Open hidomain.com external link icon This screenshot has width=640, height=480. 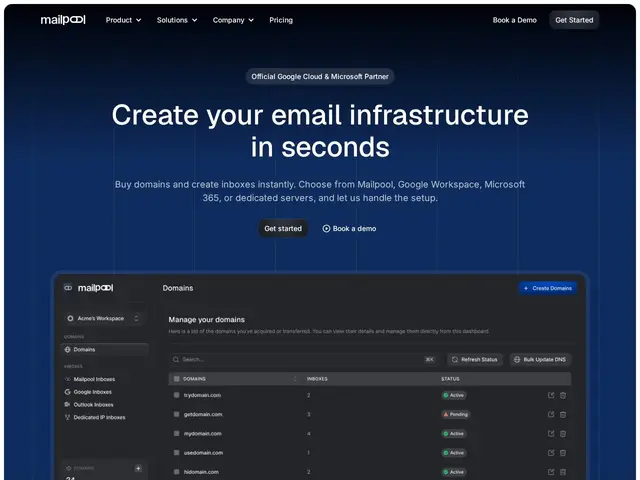pyautogui.click(x=551, y=472)
